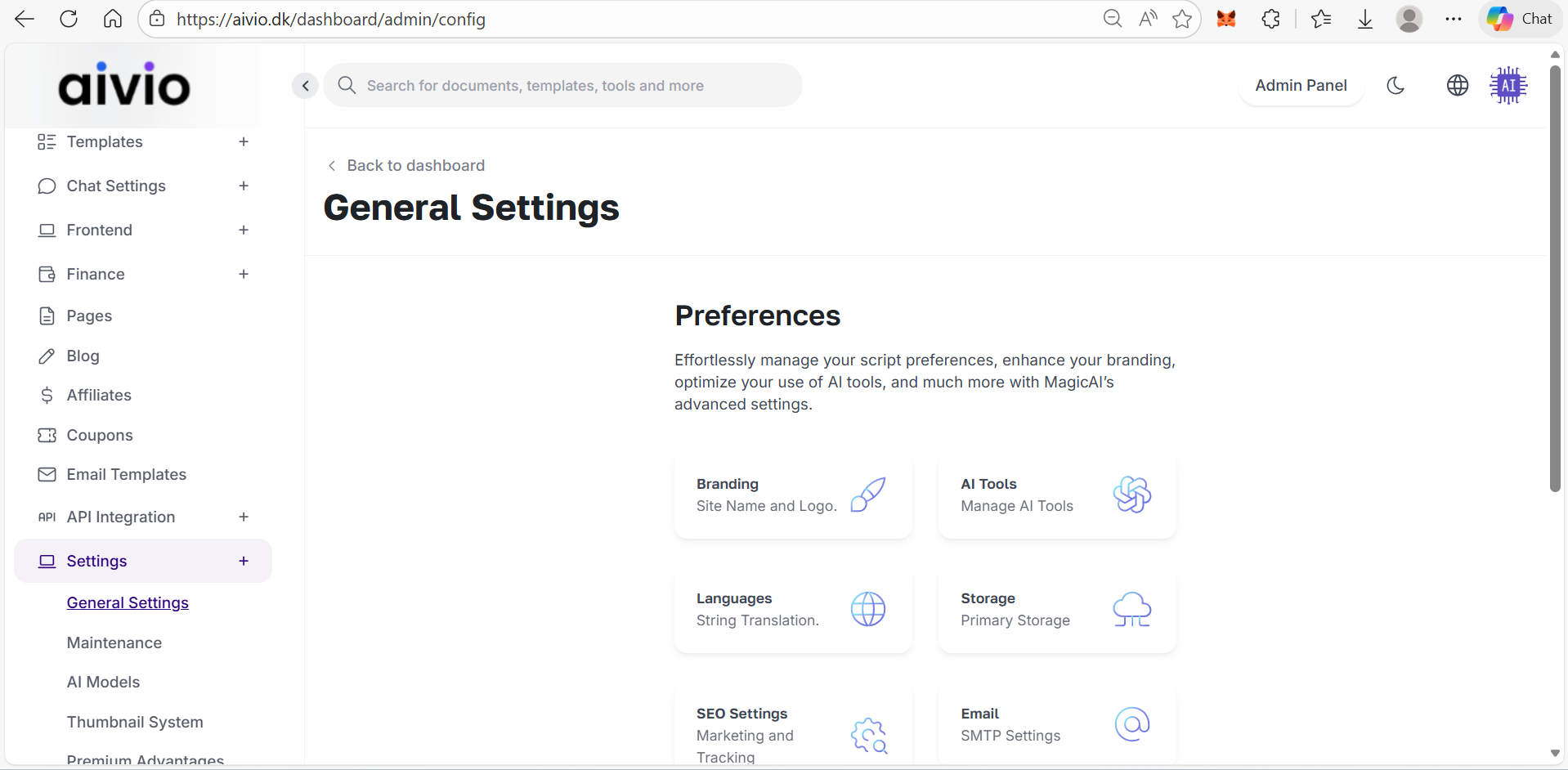Open the Email Templates menu item

[x=126, y=474]
